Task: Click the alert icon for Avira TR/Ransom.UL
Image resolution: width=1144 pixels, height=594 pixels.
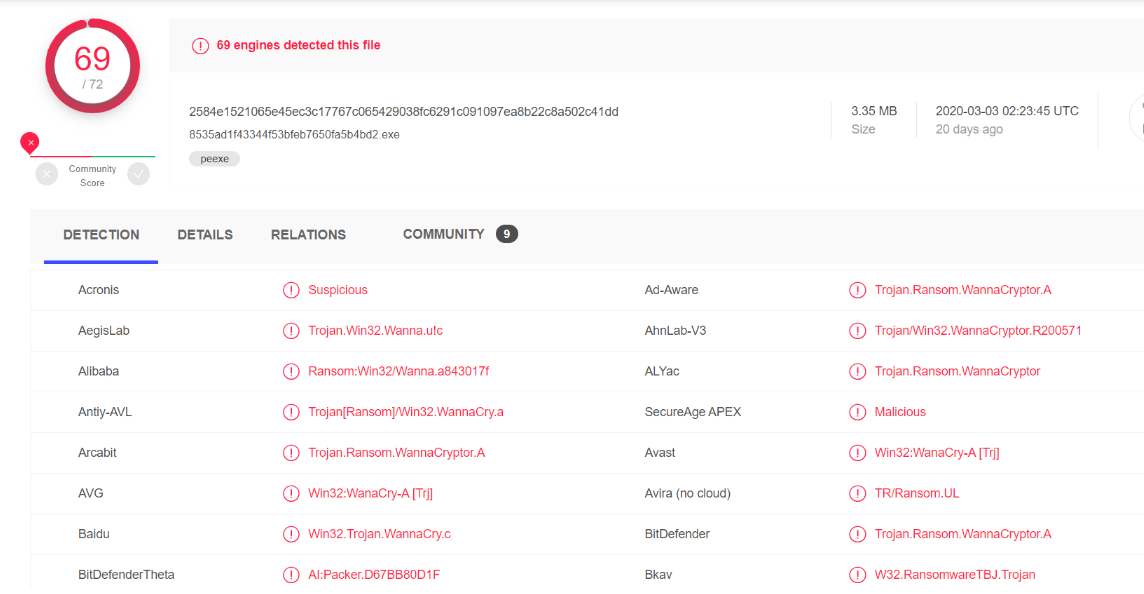Action: 857,494
